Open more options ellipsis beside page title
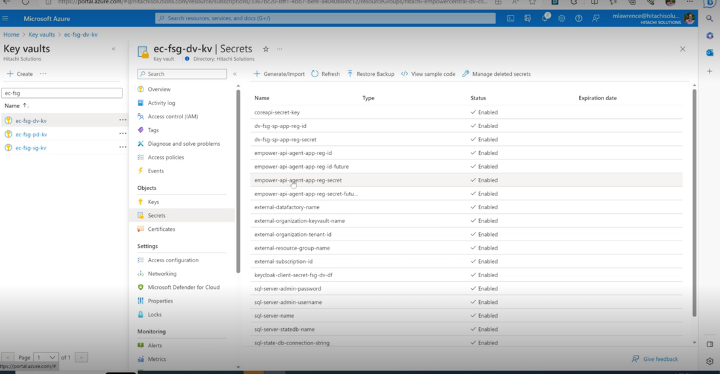Screen dimensions: 720x374 tap(279, 49)
